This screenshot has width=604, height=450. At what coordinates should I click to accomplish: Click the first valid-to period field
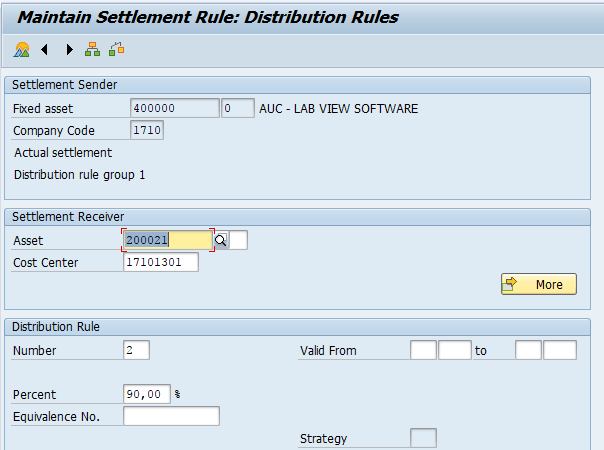528,350
